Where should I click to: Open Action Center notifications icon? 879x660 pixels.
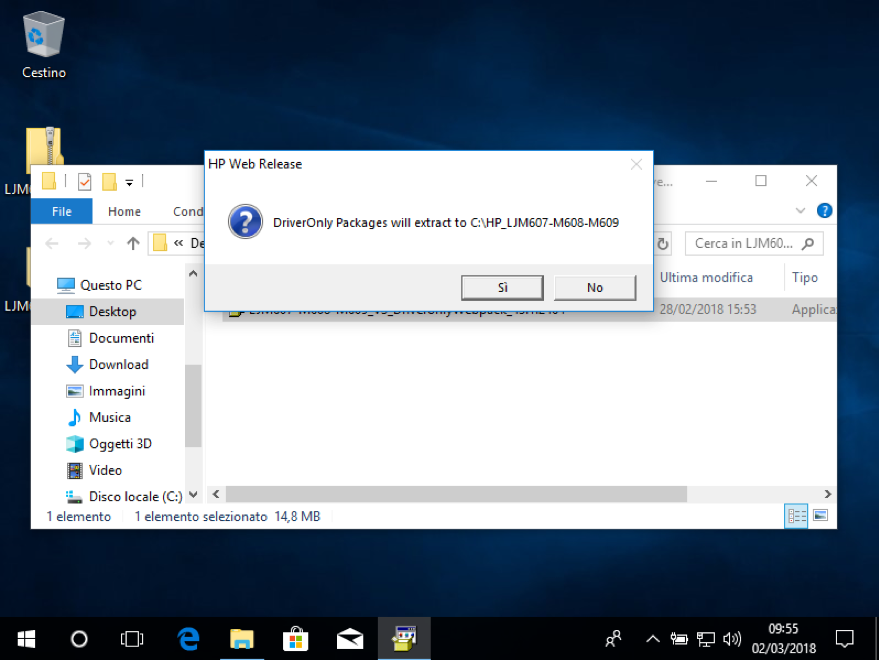pyautogui.click(x=844, y=639)
